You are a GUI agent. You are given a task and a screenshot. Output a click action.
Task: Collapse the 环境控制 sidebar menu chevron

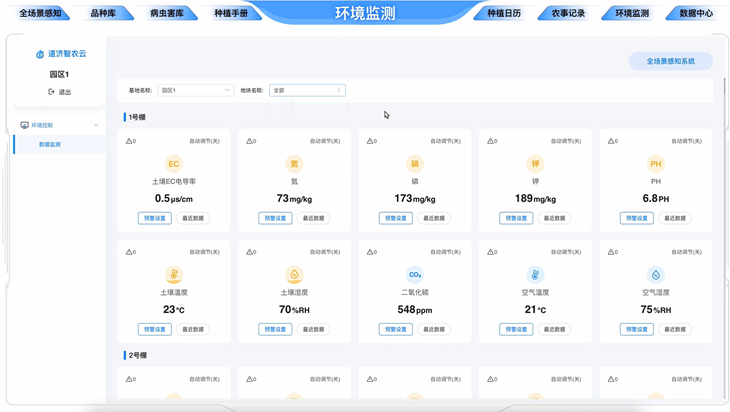tap(96, 125)
